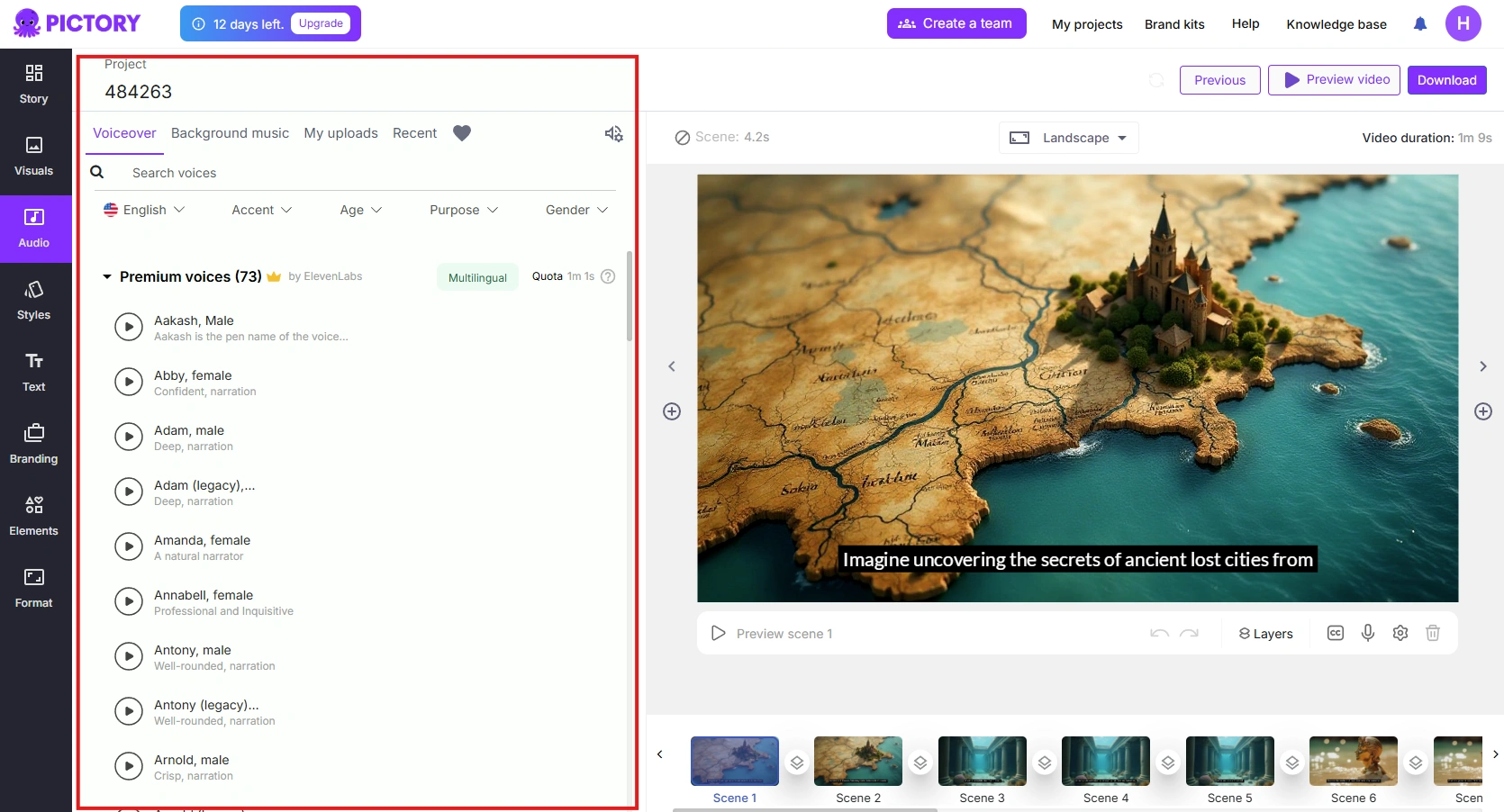1504x812 pixels.
Task: Open the Visuals sidebar panel
Action: tap(34, 156)
